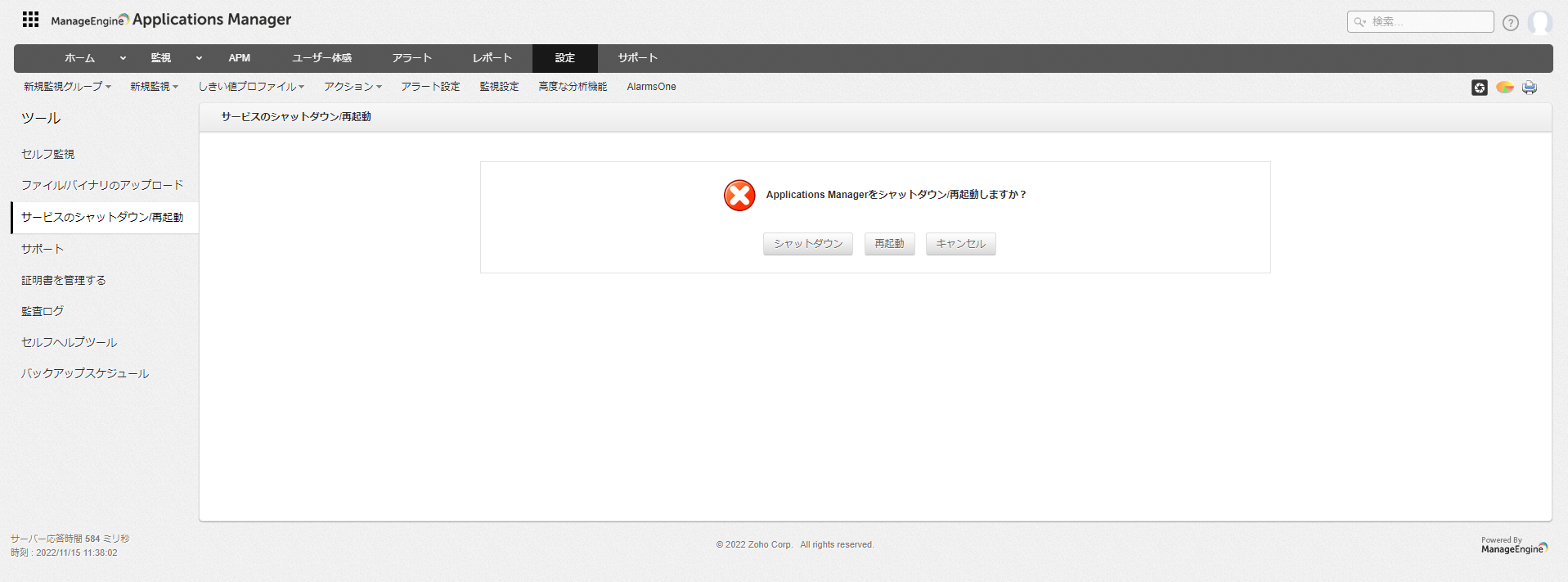Open バックアップスケジュール in the sidebar
The height and width of the screenshot is (582, 1568).
coord(85,373)
